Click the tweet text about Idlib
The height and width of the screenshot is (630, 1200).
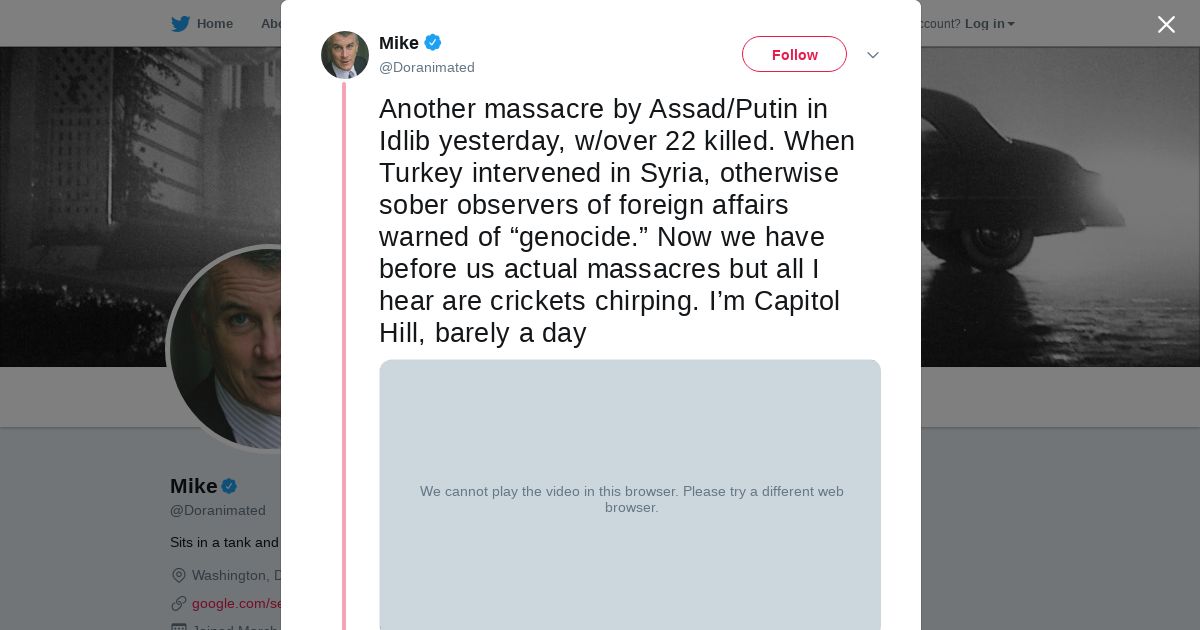616,220
